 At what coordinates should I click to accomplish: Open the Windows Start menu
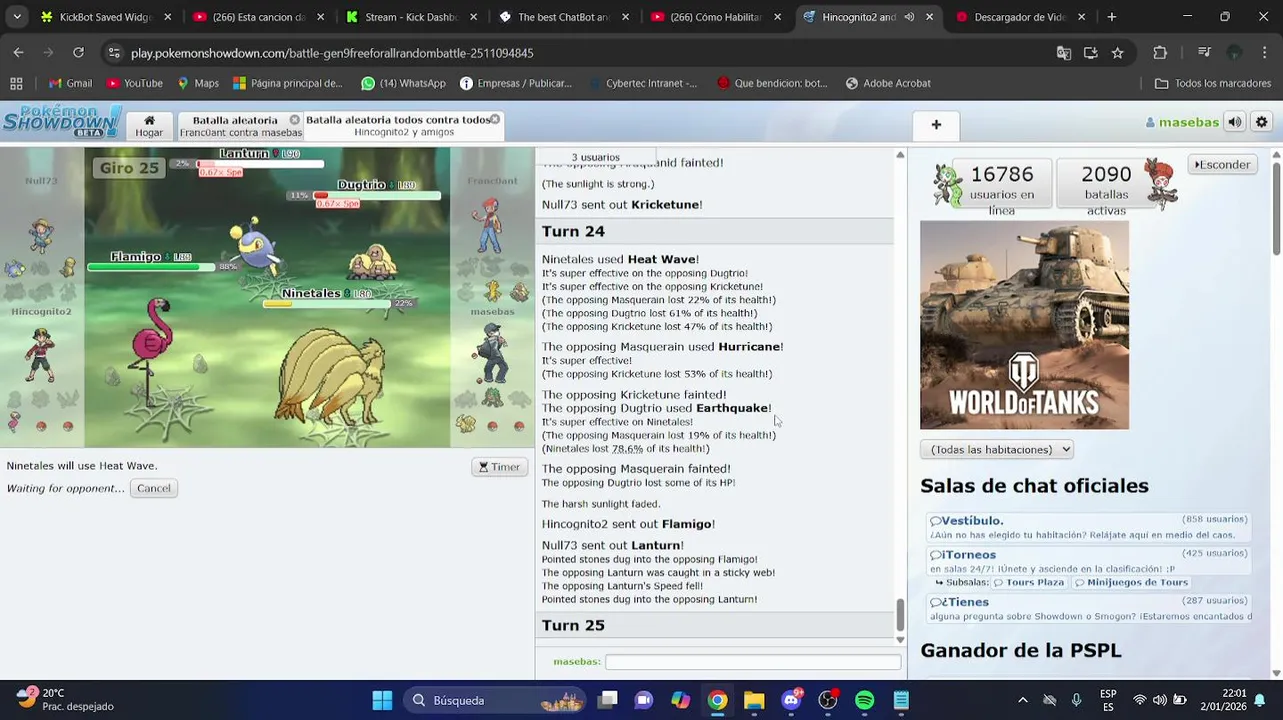[382, 700]
